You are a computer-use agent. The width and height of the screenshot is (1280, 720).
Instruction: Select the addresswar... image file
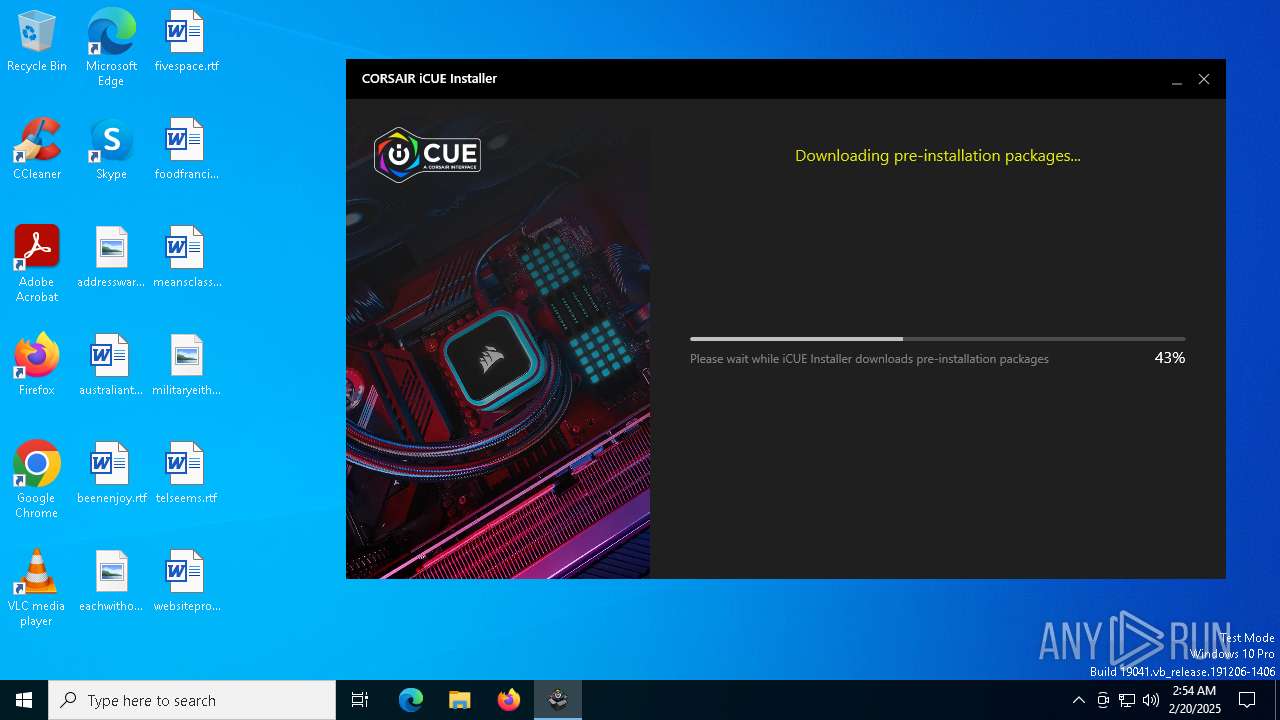coord(111,258)
